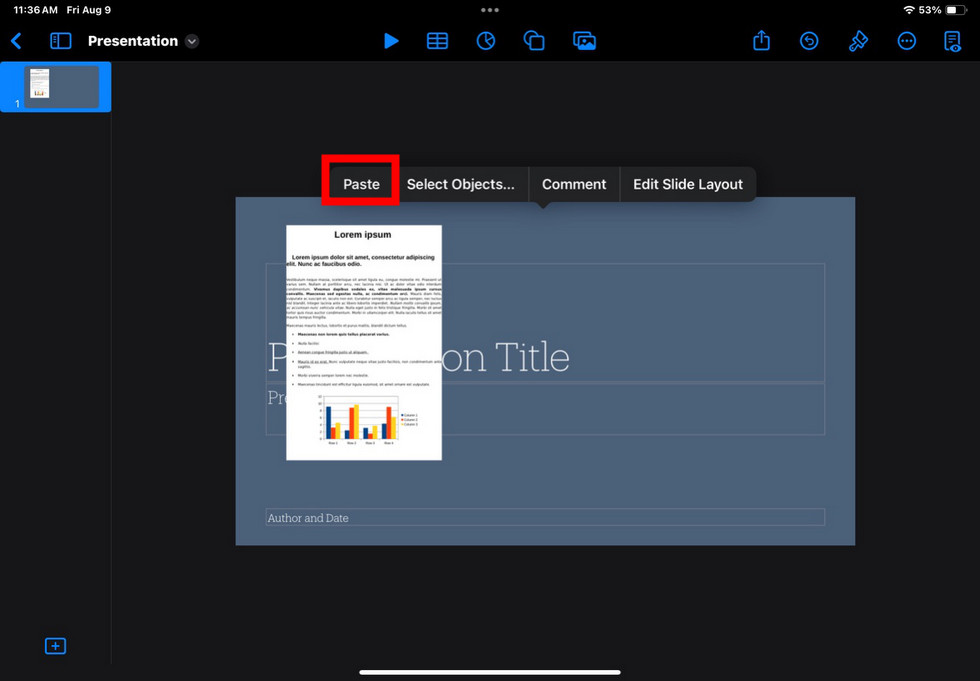Share the presentation
The height and width of the screenshot is (681, 980).
tap(761, 41)
